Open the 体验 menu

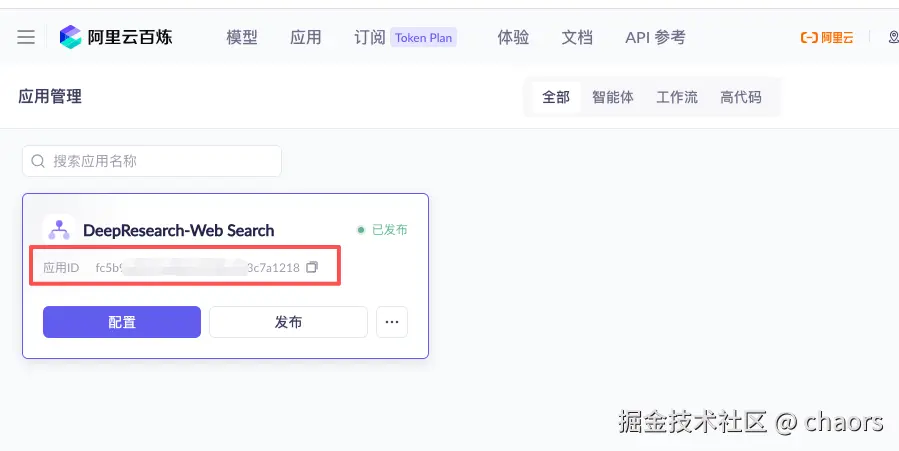pyautogui.click(x=513, y=38)
